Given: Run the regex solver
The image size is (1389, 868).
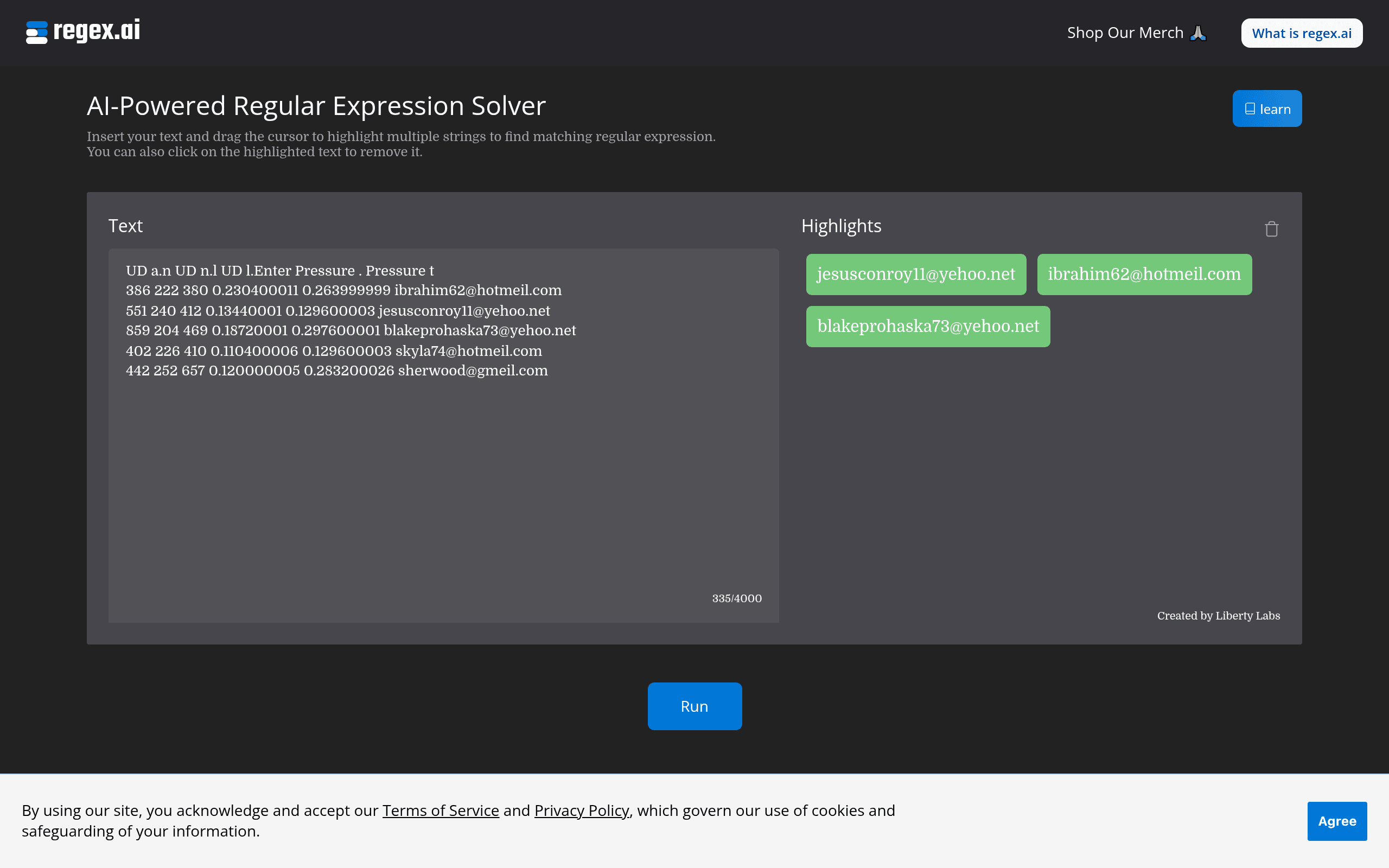Looking at the screenshot, I should [694, 706].
